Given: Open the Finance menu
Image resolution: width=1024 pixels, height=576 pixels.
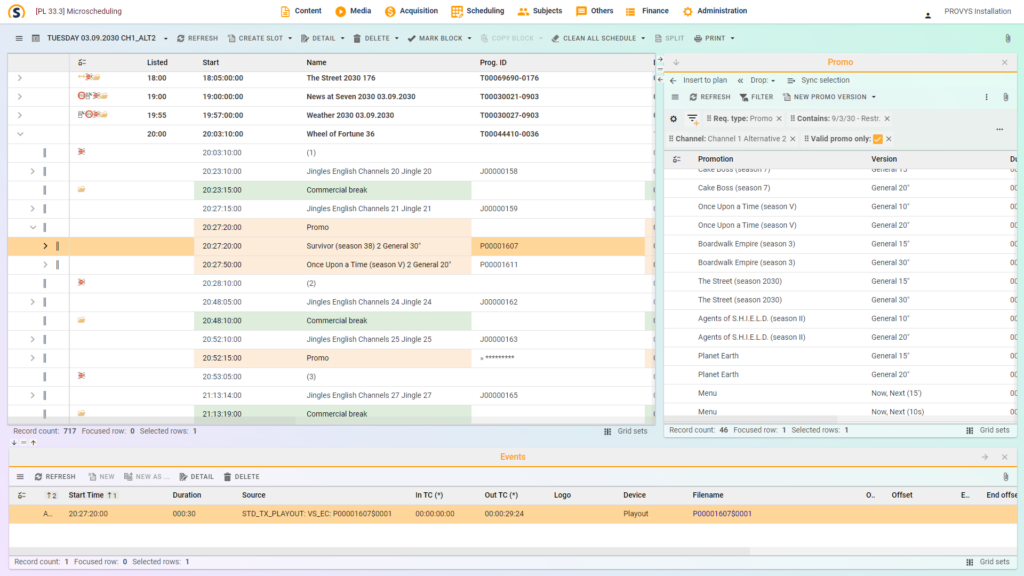Looking at the screenshot, I should click(647, 11).
